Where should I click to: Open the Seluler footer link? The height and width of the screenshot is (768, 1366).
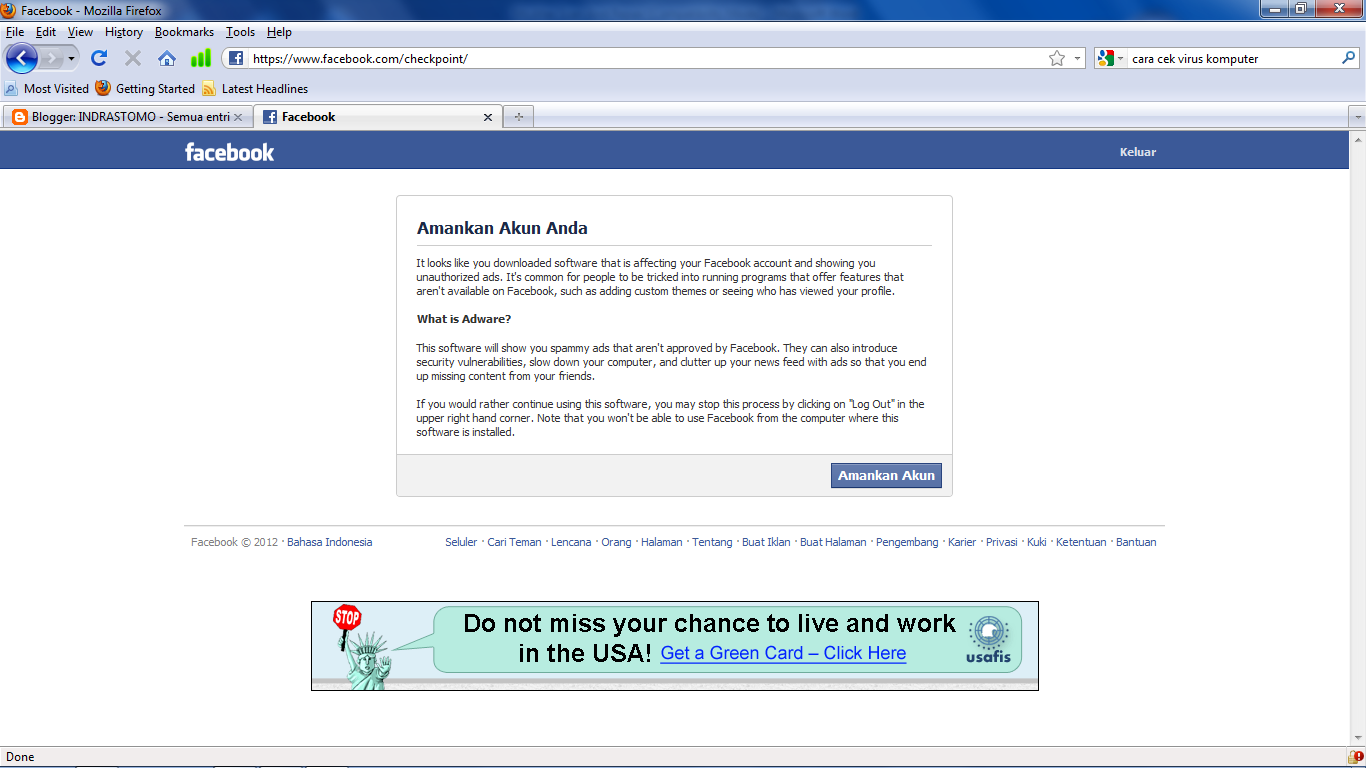pyautogui.click(x=461, y=542)
